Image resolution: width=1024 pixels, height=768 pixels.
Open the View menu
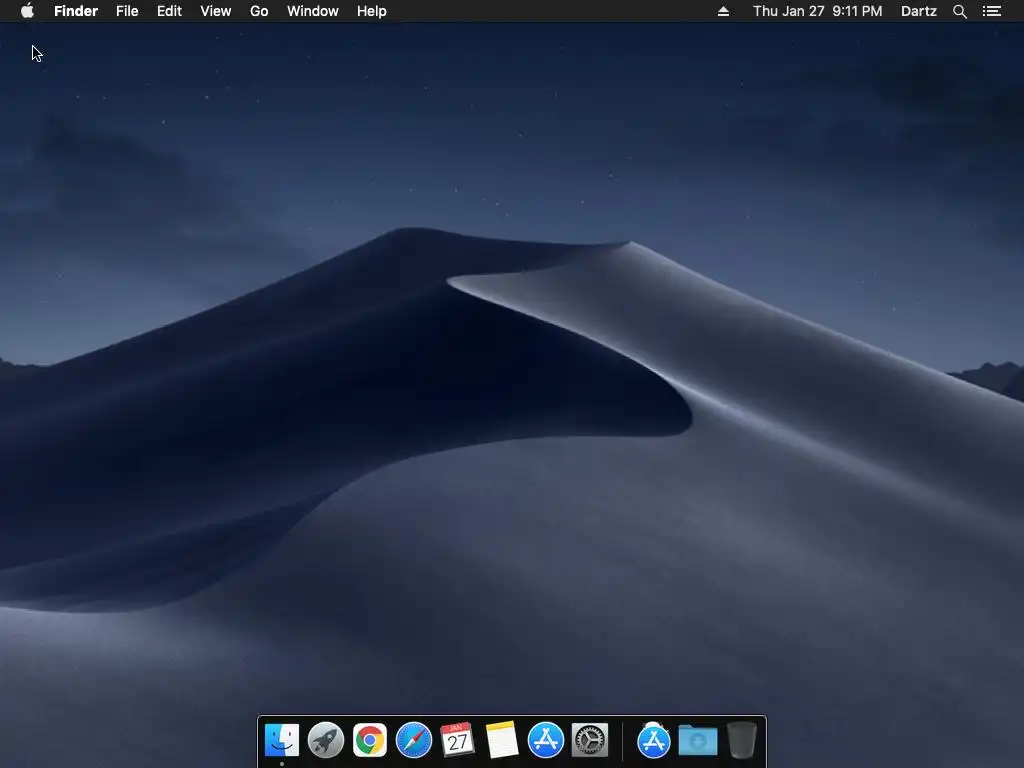coord(216,11)
